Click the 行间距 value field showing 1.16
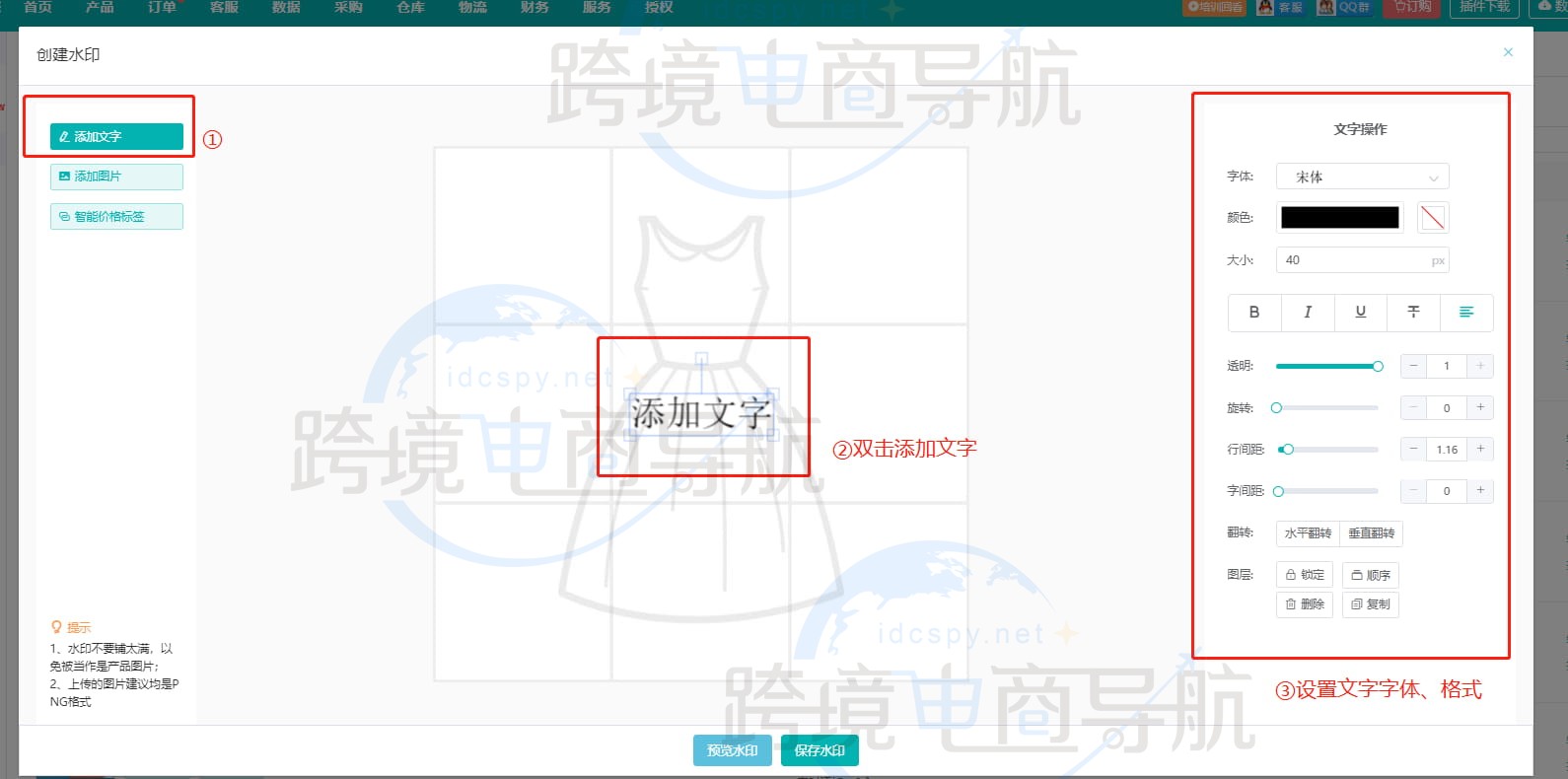The height and width of the screenshot is (779, 1568). point(1447,449)
